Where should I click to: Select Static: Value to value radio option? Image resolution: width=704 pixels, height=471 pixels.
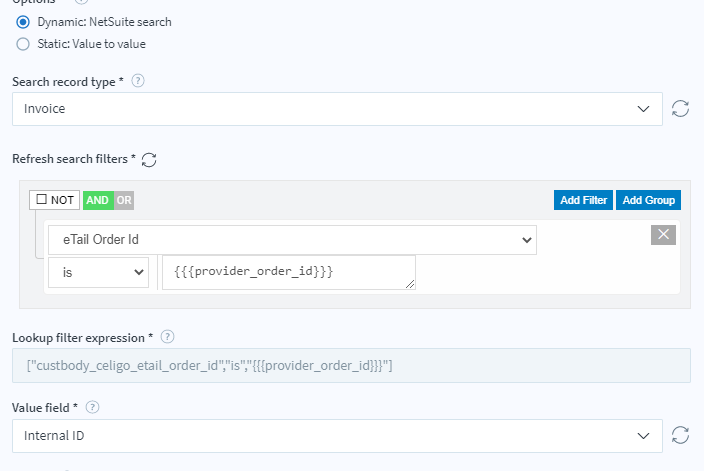click(23, 44)
